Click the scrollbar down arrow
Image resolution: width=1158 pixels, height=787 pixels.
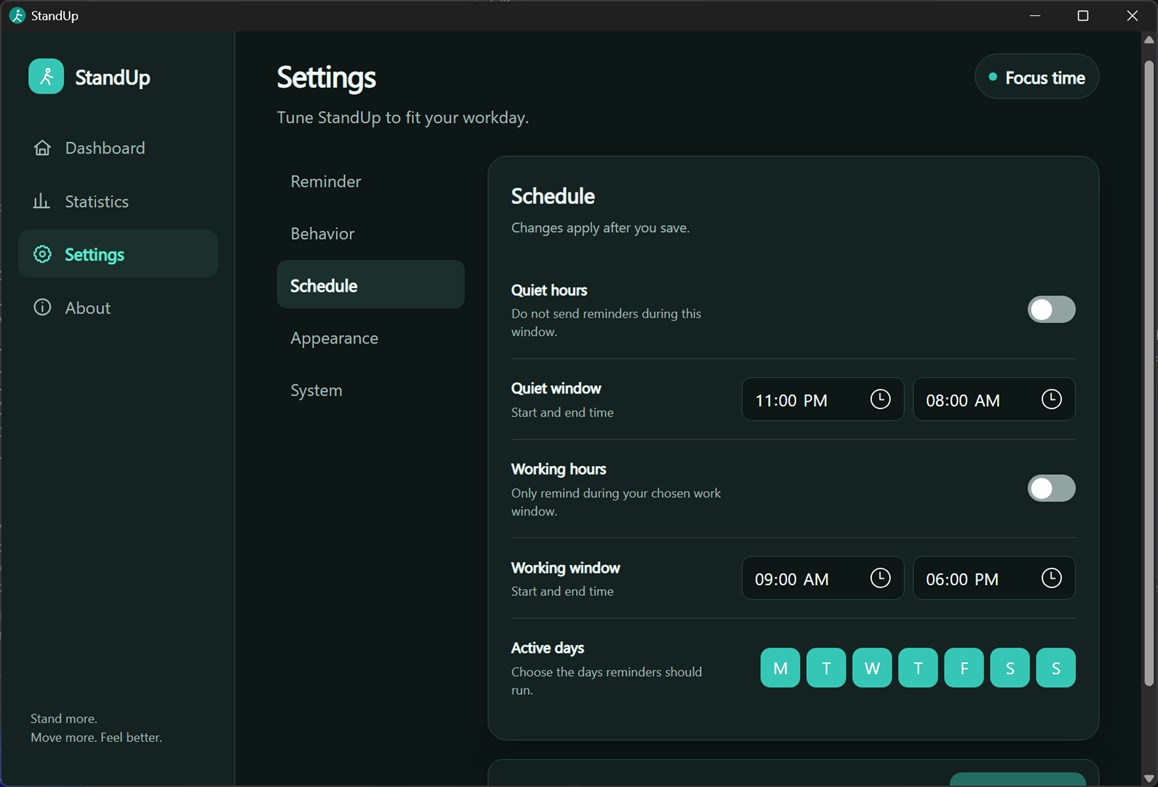click(x=1148, y=778)
